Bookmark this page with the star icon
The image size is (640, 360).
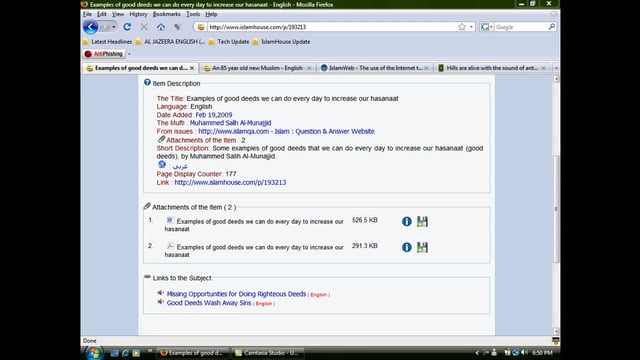pyautogui.click(x=462, y=27)
